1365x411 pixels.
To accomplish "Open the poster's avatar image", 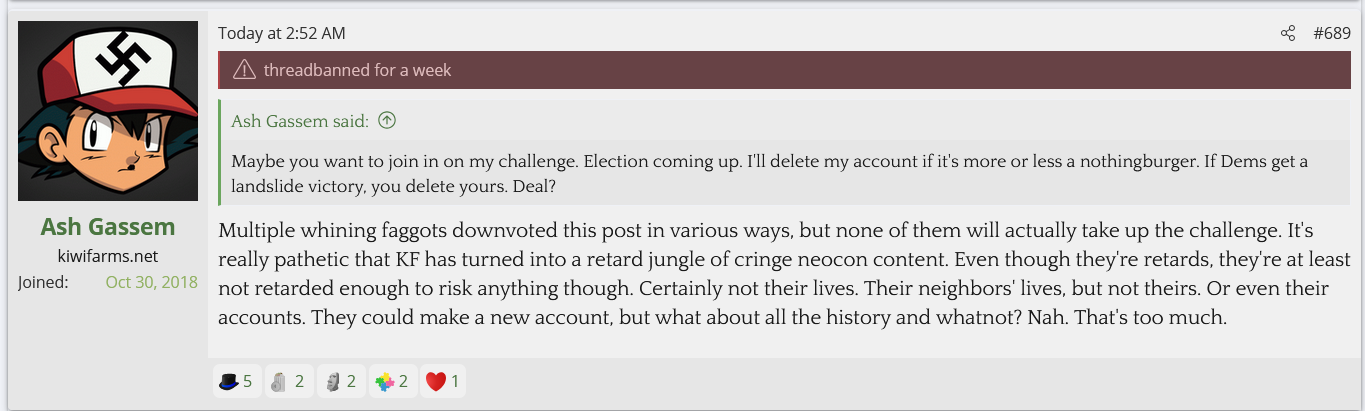I will 108,111.
